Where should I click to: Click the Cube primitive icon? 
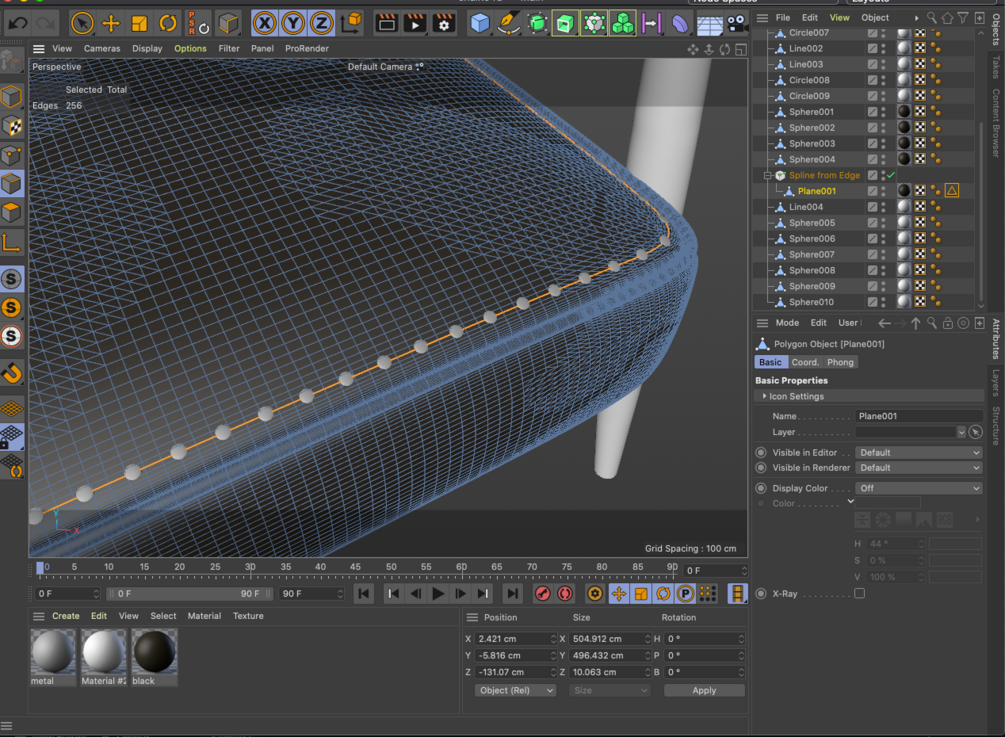(x=480, y=23)
